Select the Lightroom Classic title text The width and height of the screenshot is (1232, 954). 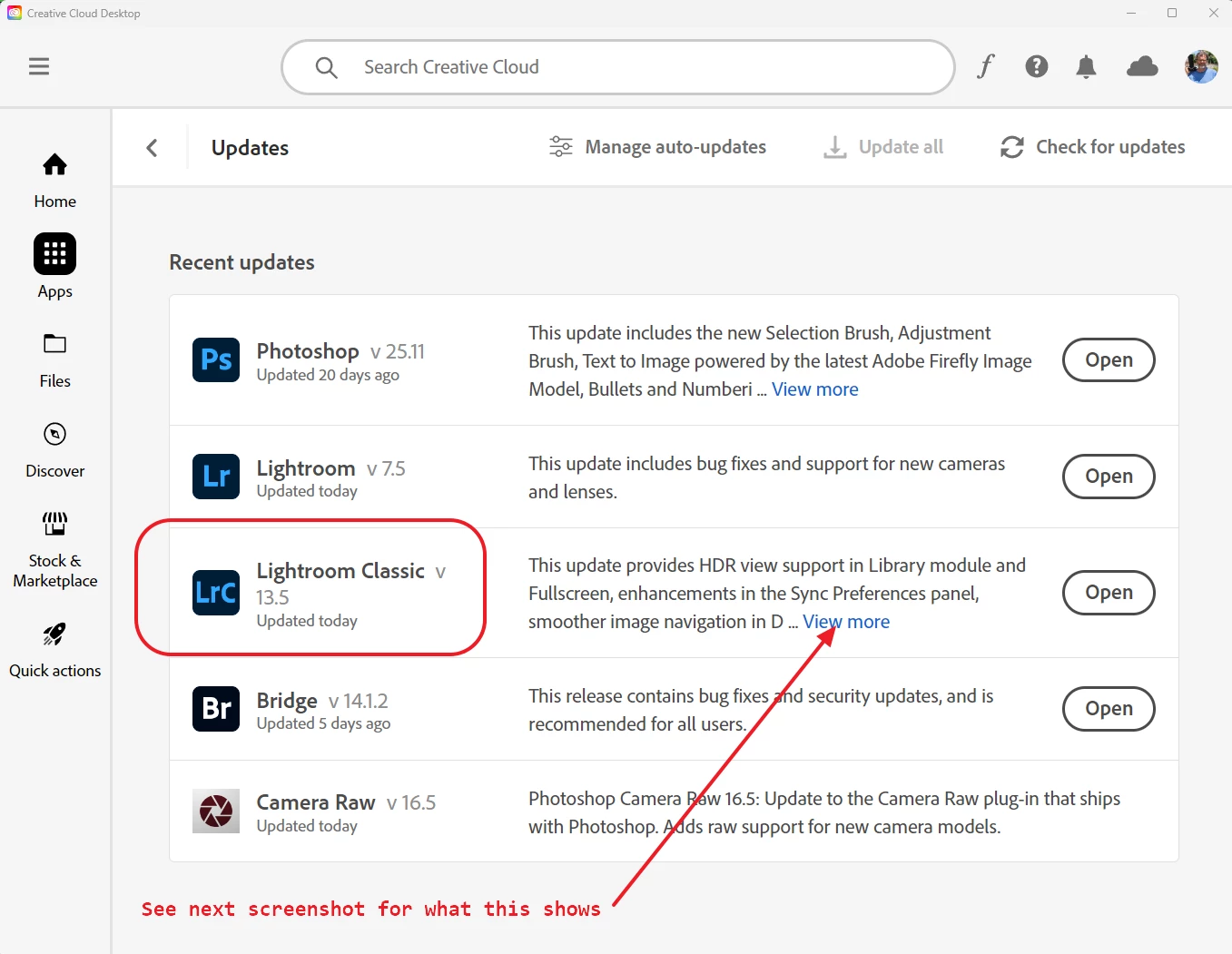click(340, 571)
